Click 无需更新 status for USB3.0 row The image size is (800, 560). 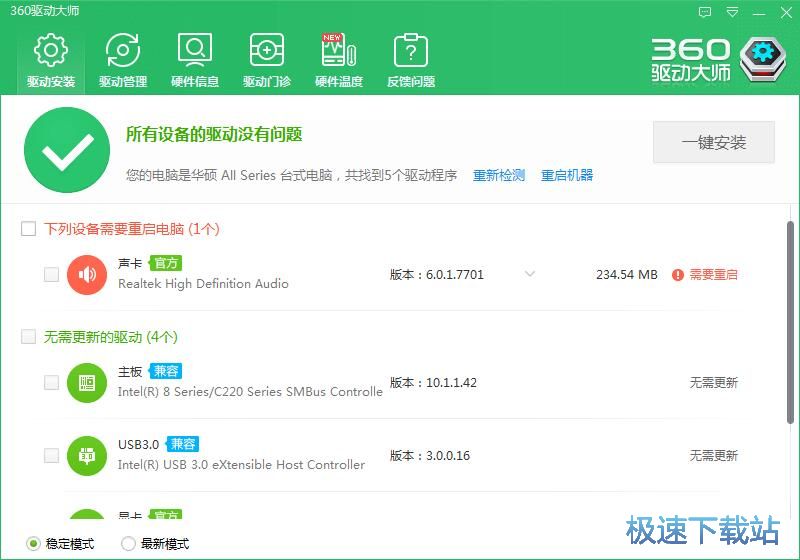tap(714, 455)
